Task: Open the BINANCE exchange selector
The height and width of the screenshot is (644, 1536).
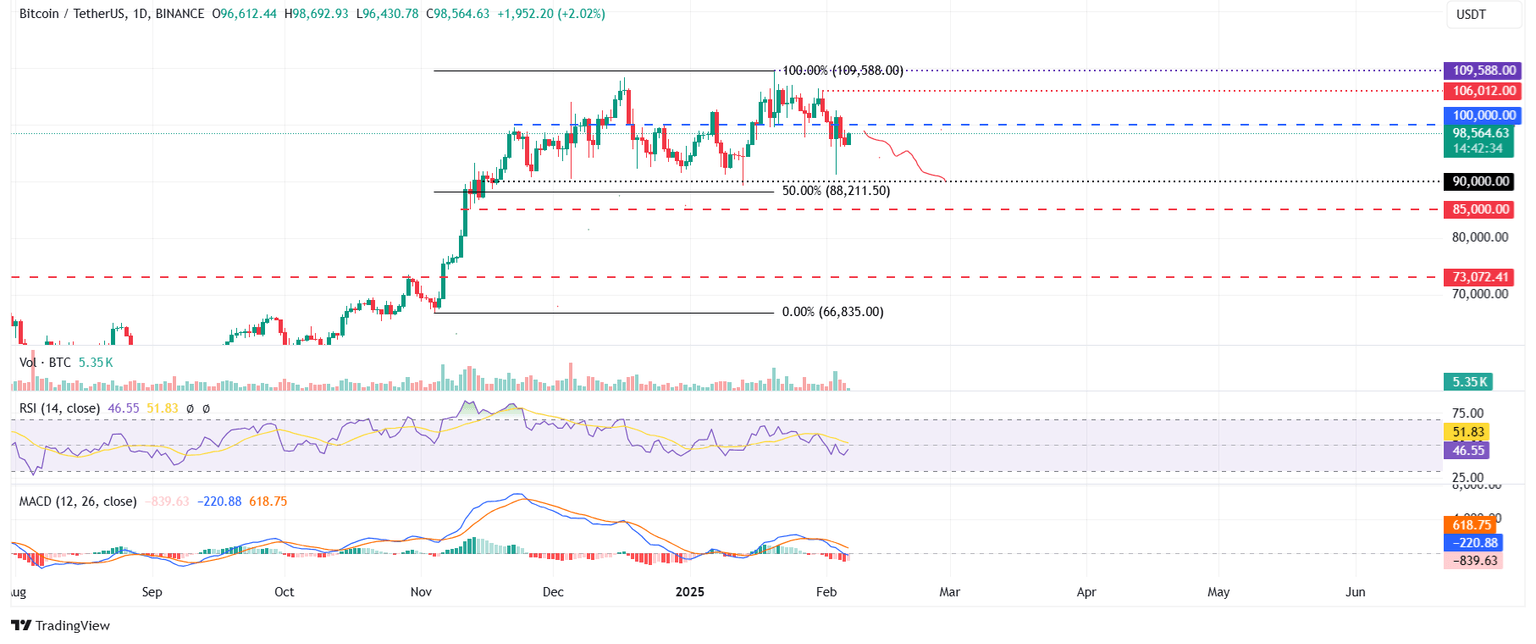Action: pos(177,14)
